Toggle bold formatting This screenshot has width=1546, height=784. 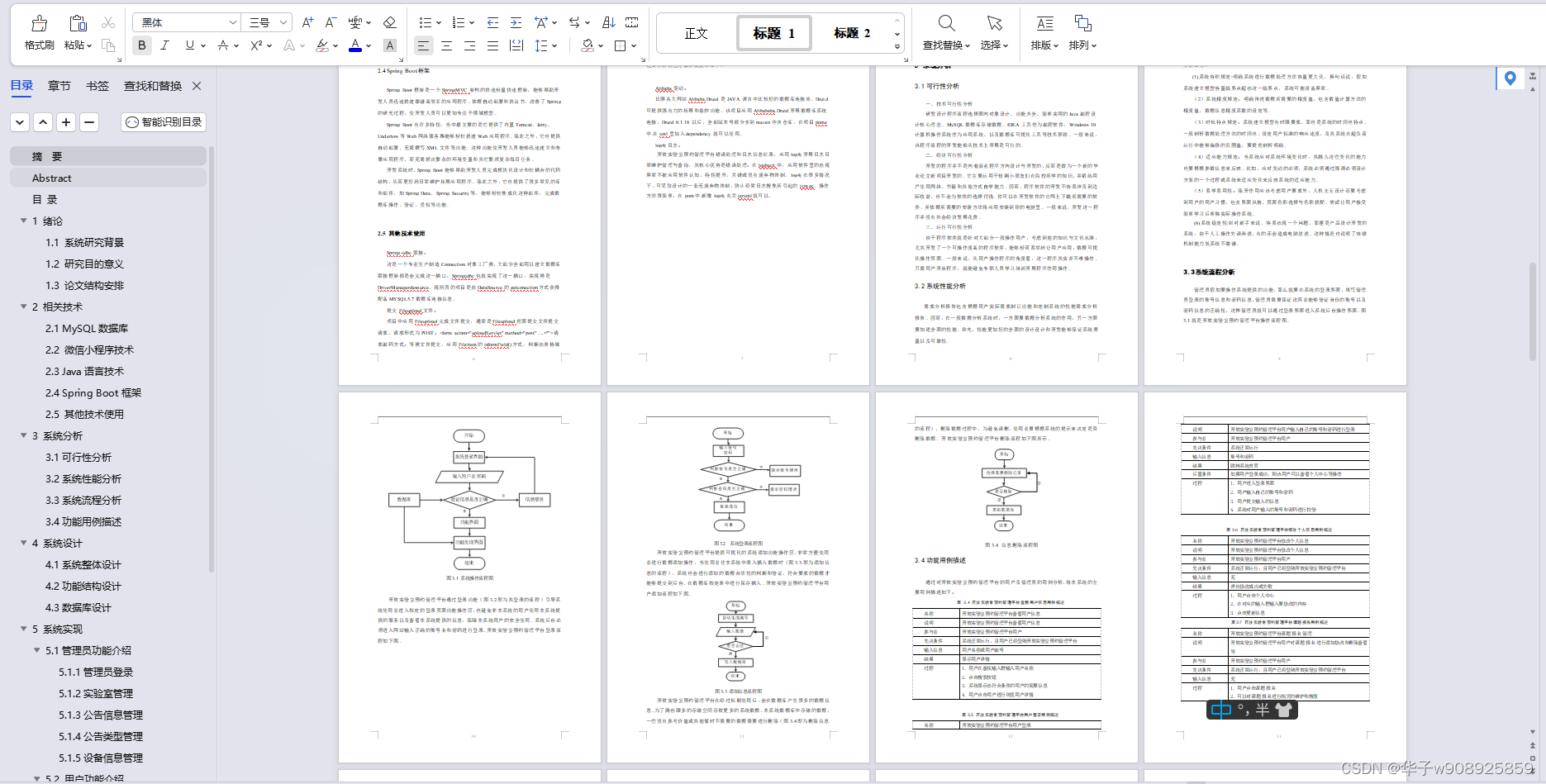click(142, 45)
